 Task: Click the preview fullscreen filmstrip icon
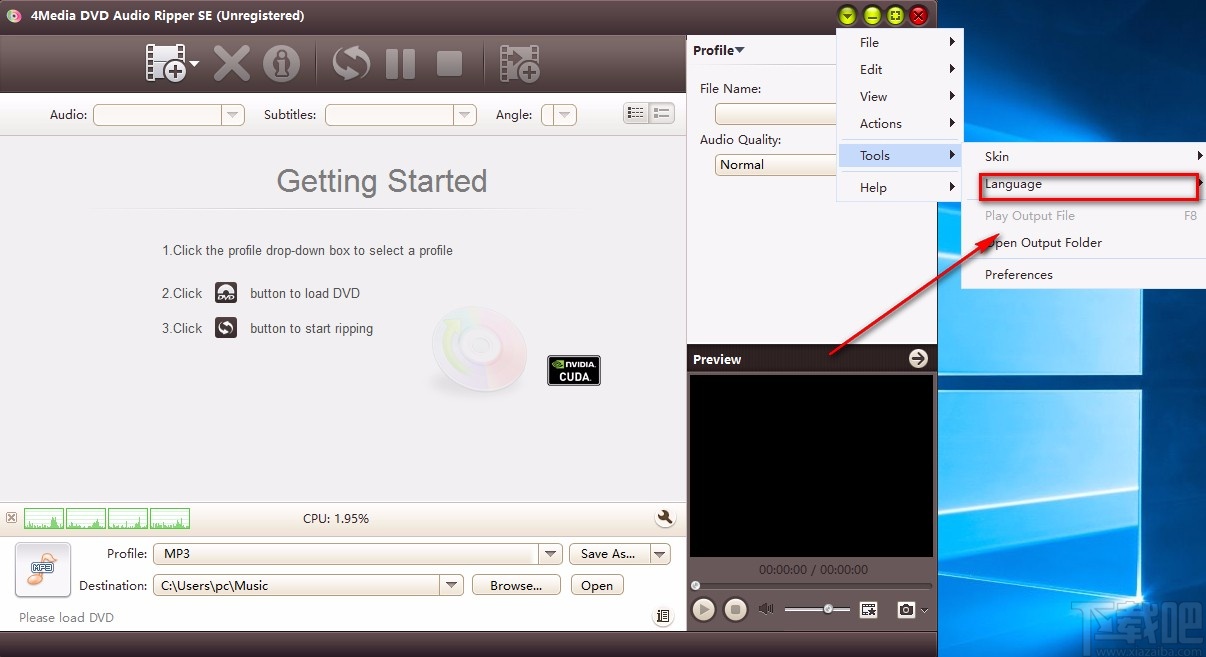[x=869, y=609]
